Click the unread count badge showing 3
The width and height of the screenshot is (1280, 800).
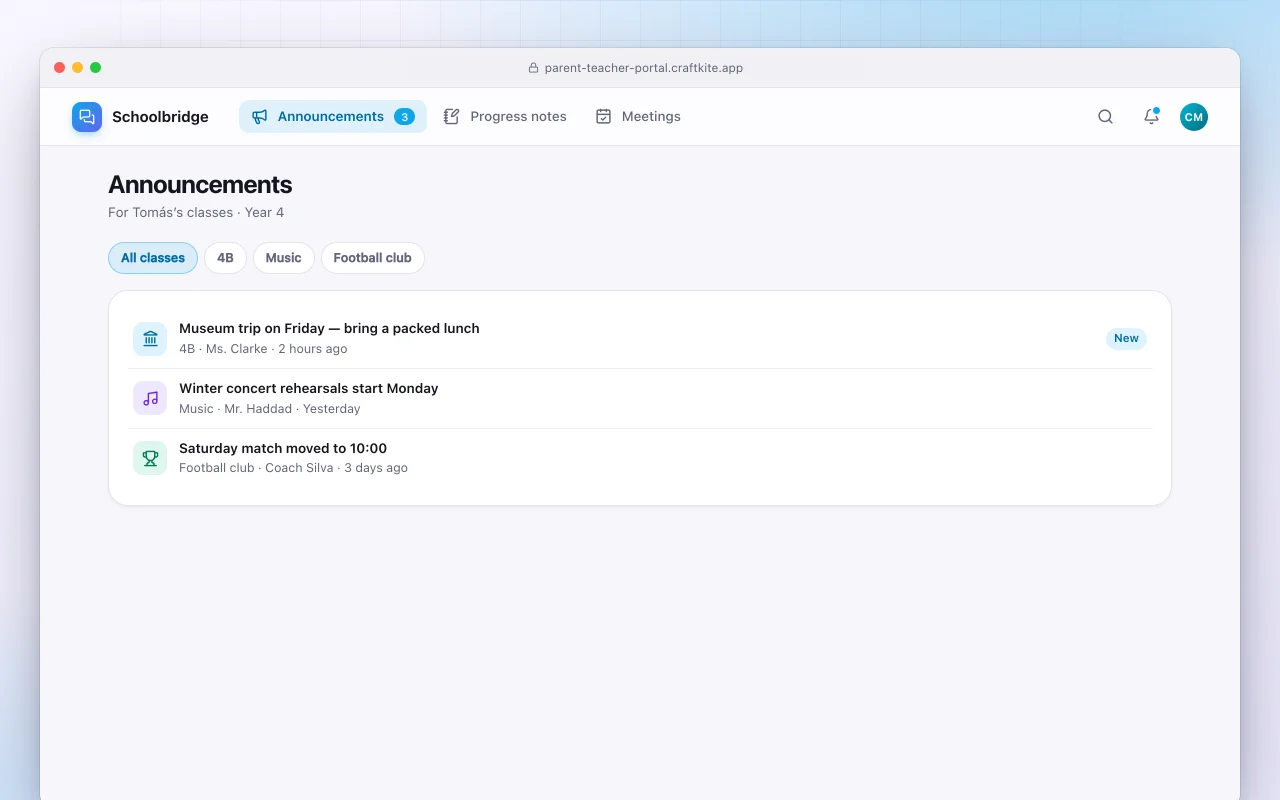click(x=404, y=117)
